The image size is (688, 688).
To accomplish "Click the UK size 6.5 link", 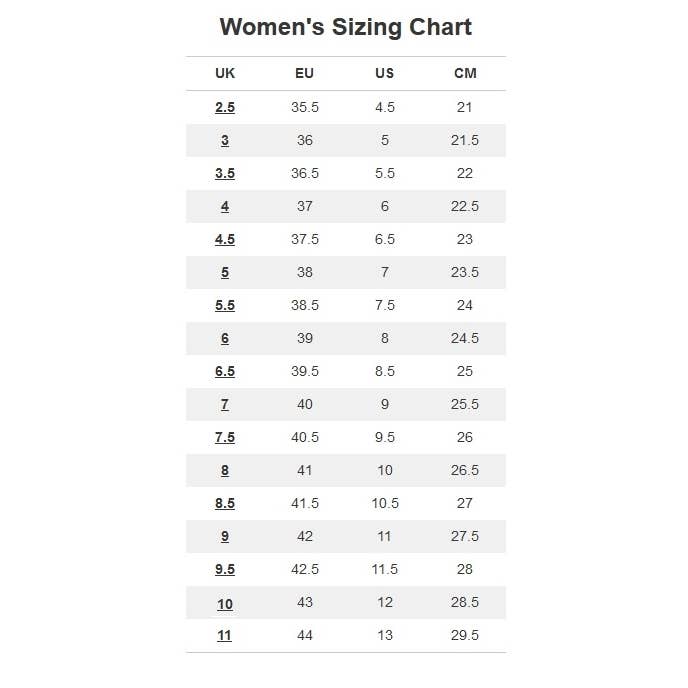I will click(225, 372).
